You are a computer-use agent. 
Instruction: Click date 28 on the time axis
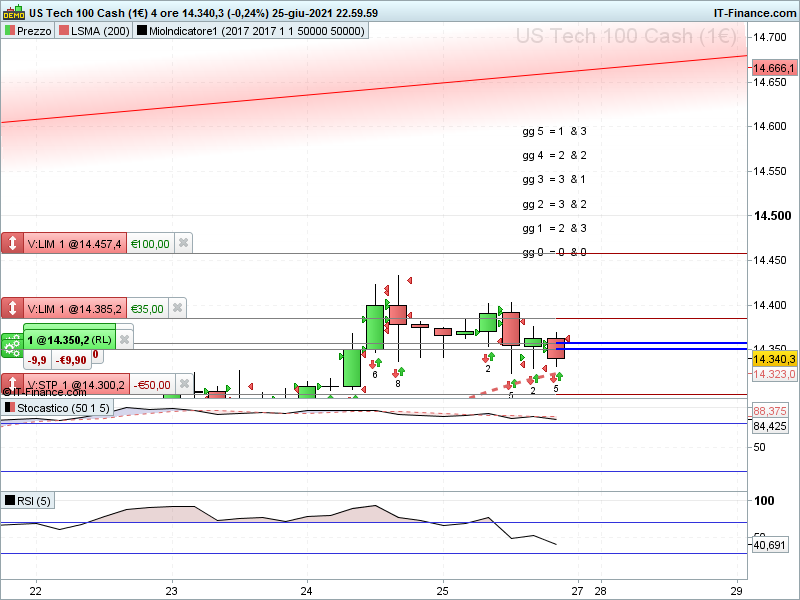(x=601, y=591)
